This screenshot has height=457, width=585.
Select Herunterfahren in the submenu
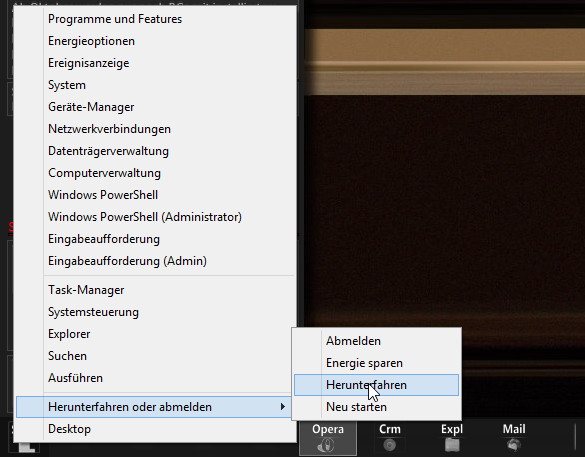click(376, 385)
